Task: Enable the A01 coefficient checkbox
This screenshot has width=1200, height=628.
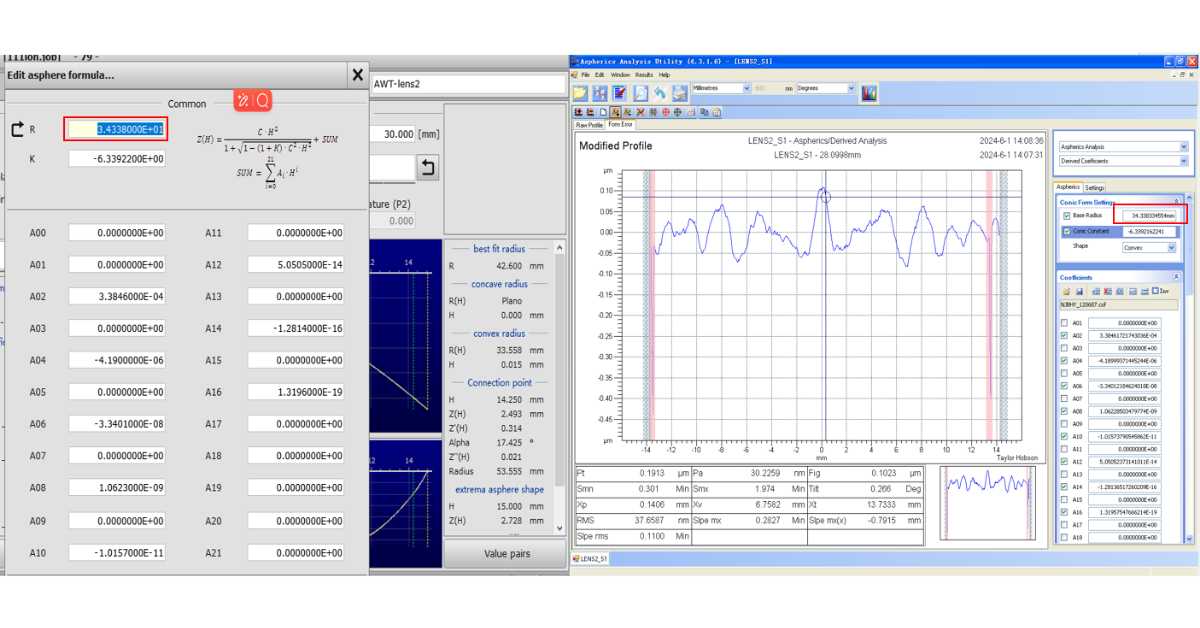Action: [1065, 323]
